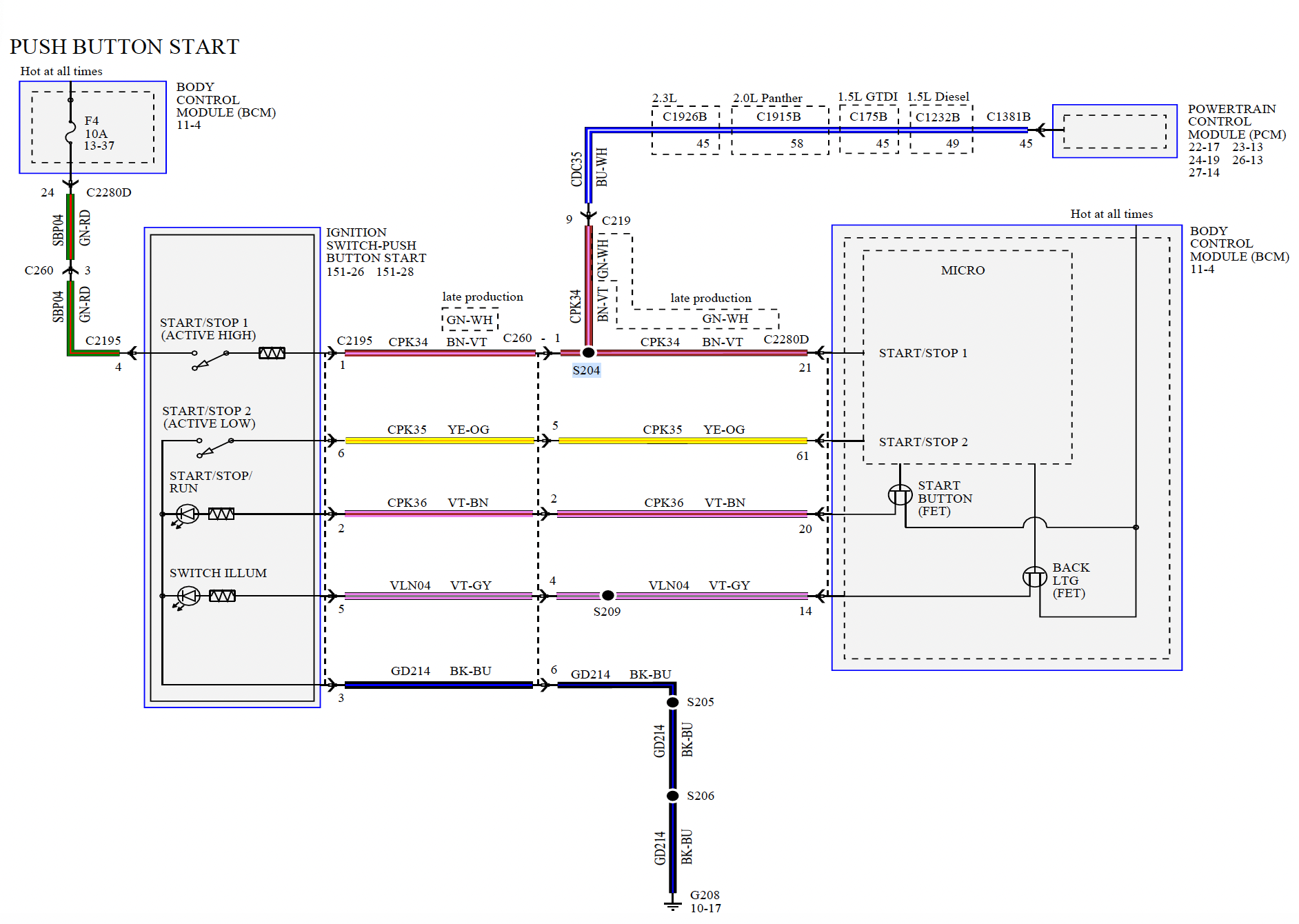Click the SWITCH ILLUM resistor symbol
The height and width of the screenshot is (924, 1299).
[x=222, y=596]
